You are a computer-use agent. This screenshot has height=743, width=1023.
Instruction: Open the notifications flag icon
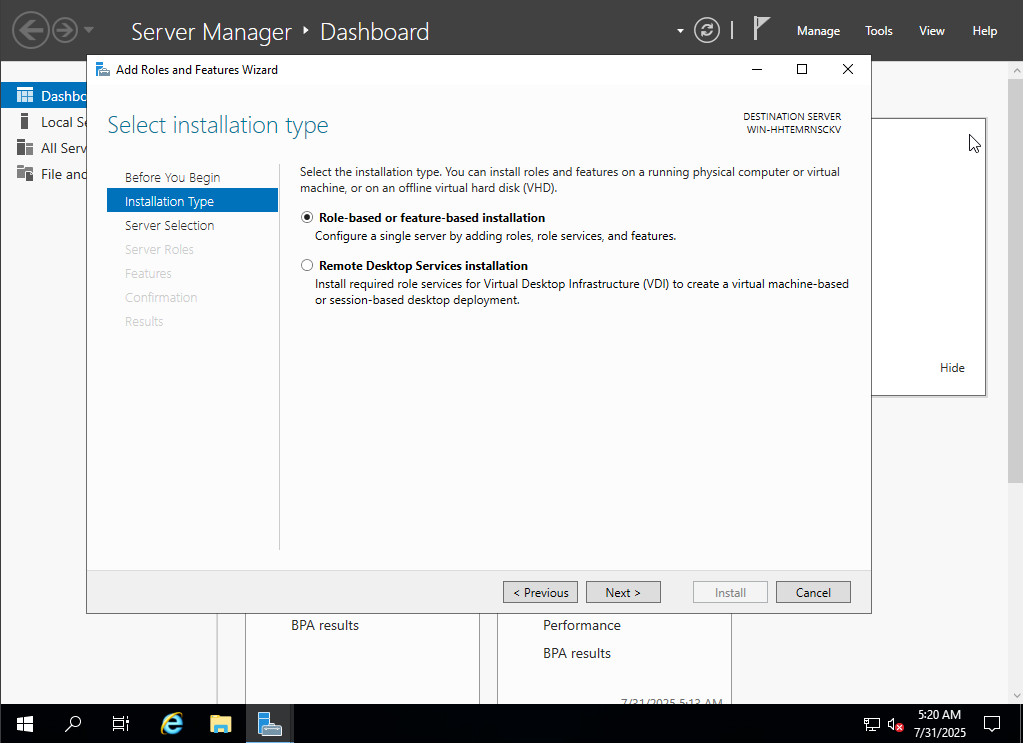tap(761, 29)
